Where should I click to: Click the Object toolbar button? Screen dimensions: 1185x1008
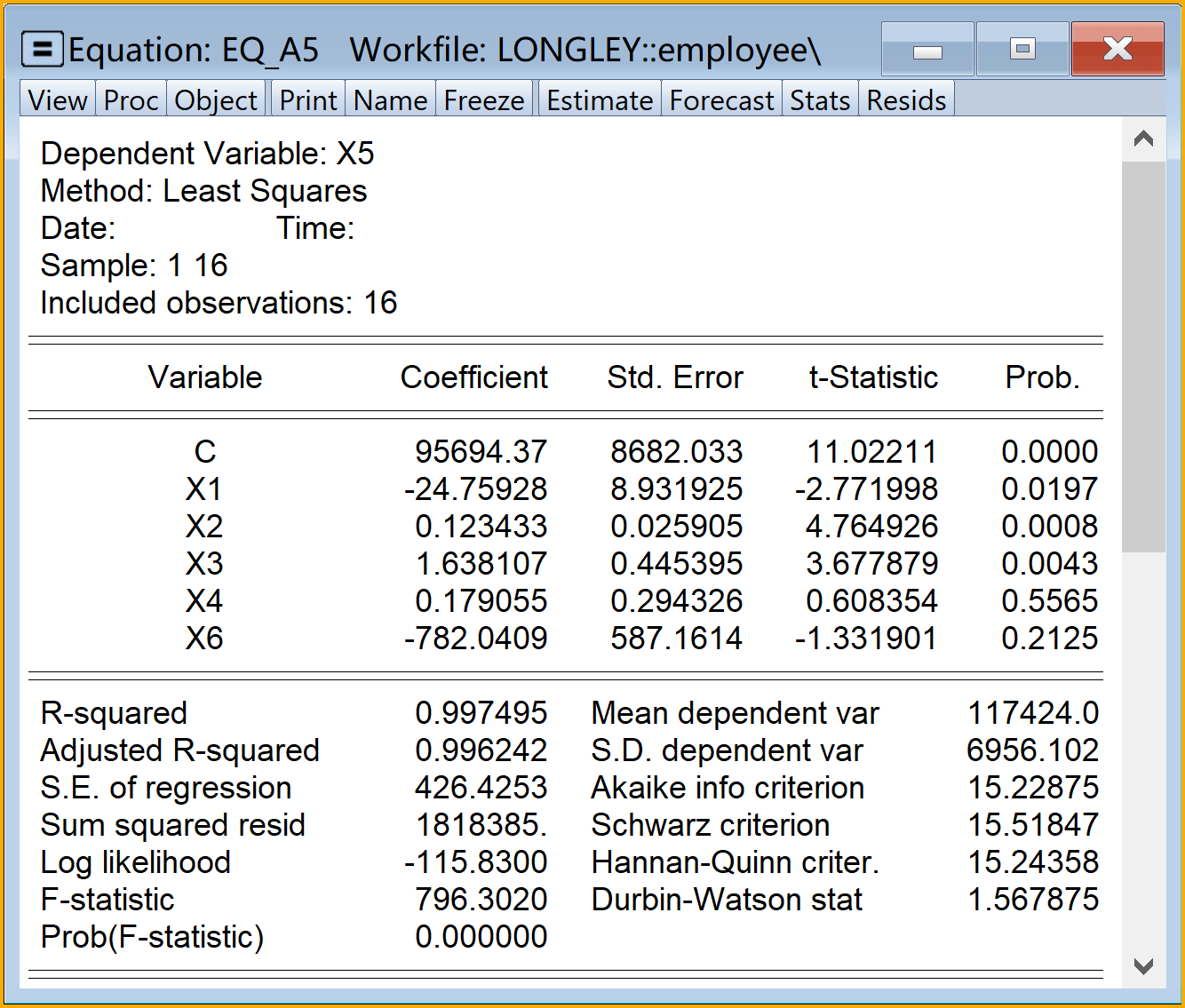tap(216, 100)
